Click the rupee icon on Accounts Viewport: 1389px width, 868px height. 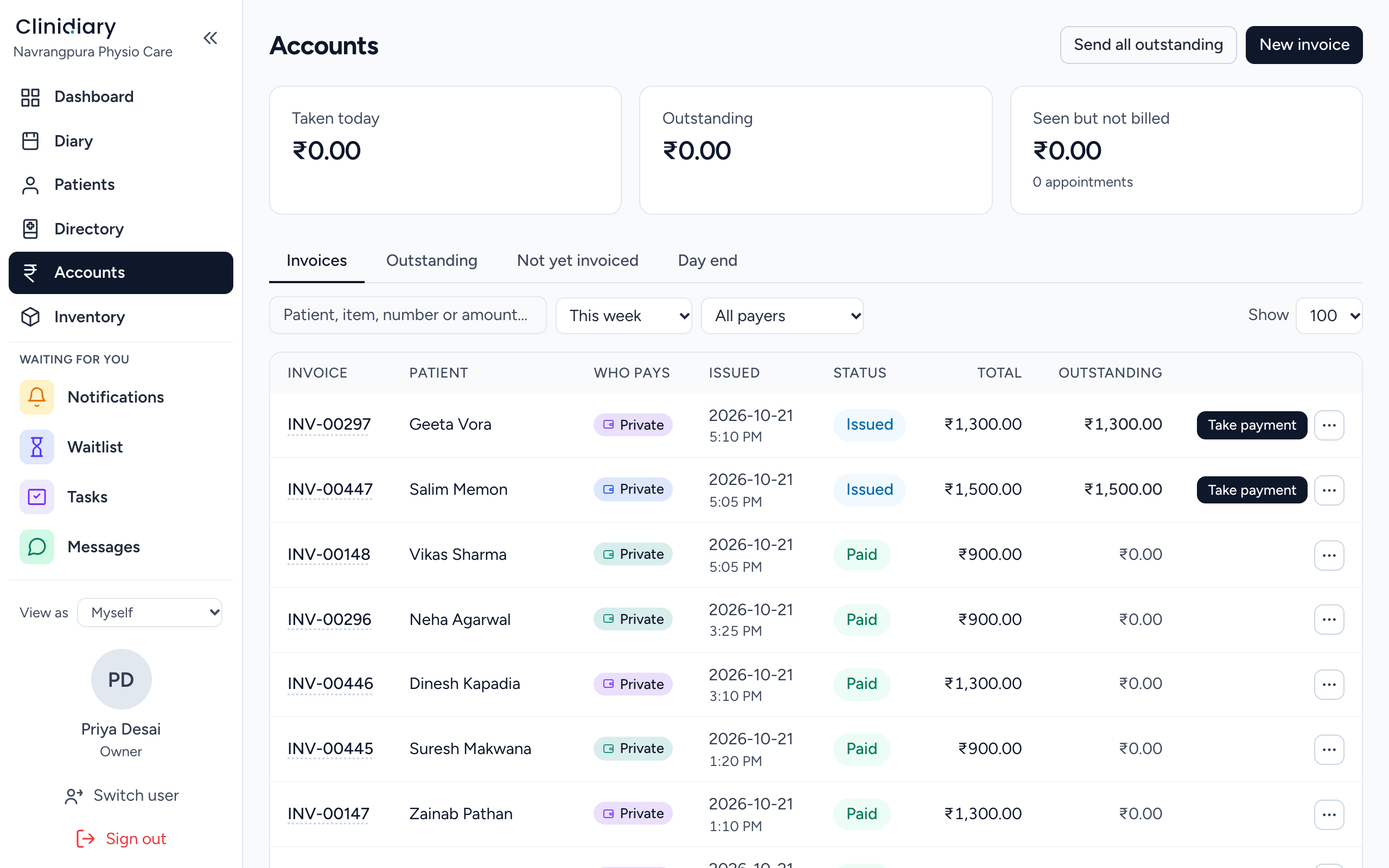(x=30, y=273)
